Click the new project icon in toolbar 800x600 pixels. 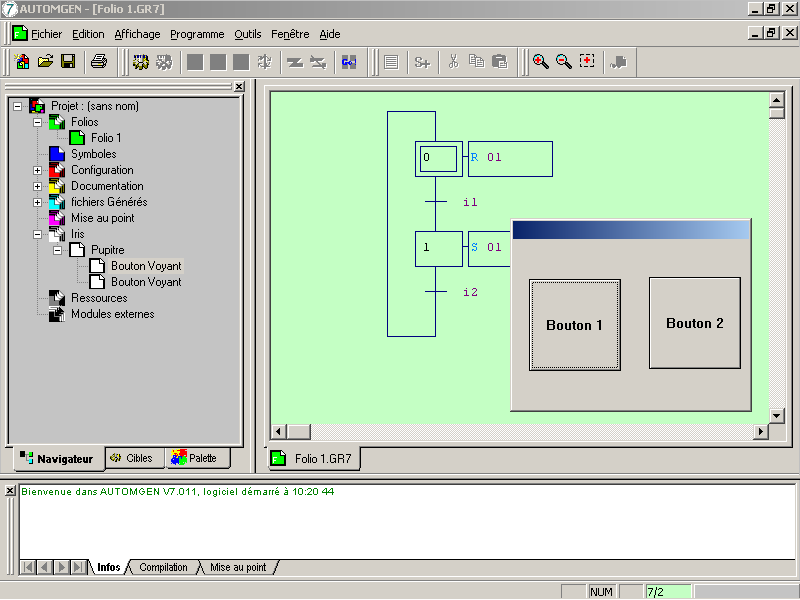[22, 62]
